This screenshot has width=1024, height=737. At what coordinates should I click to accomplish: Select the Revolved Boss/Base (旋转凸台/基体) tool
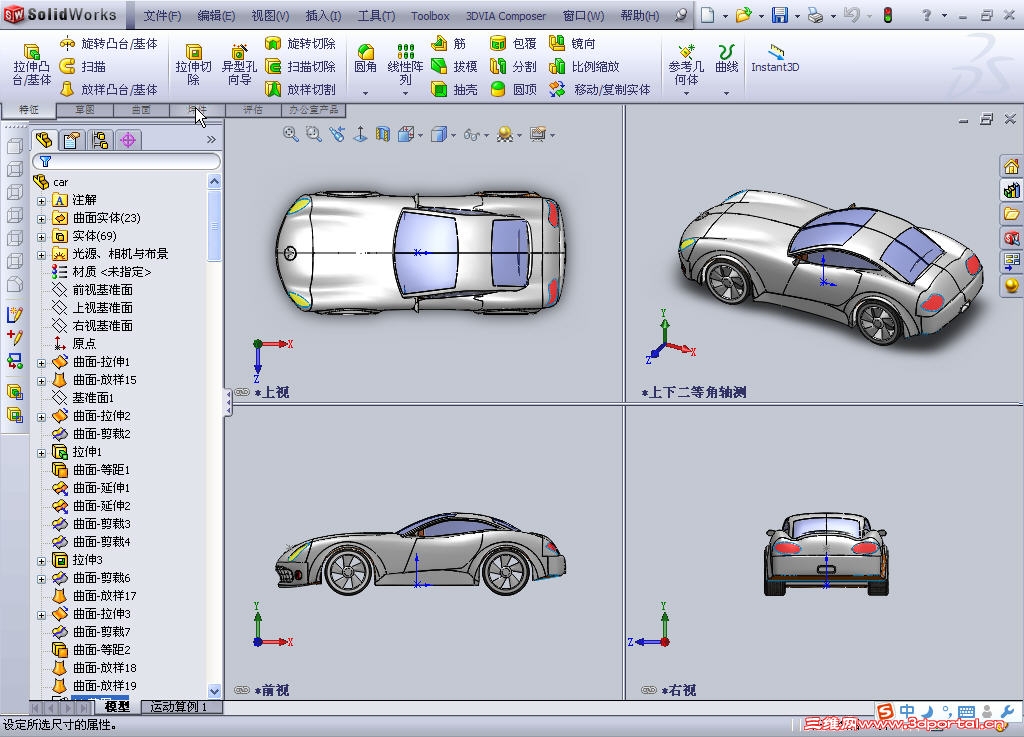coord(108,44)
